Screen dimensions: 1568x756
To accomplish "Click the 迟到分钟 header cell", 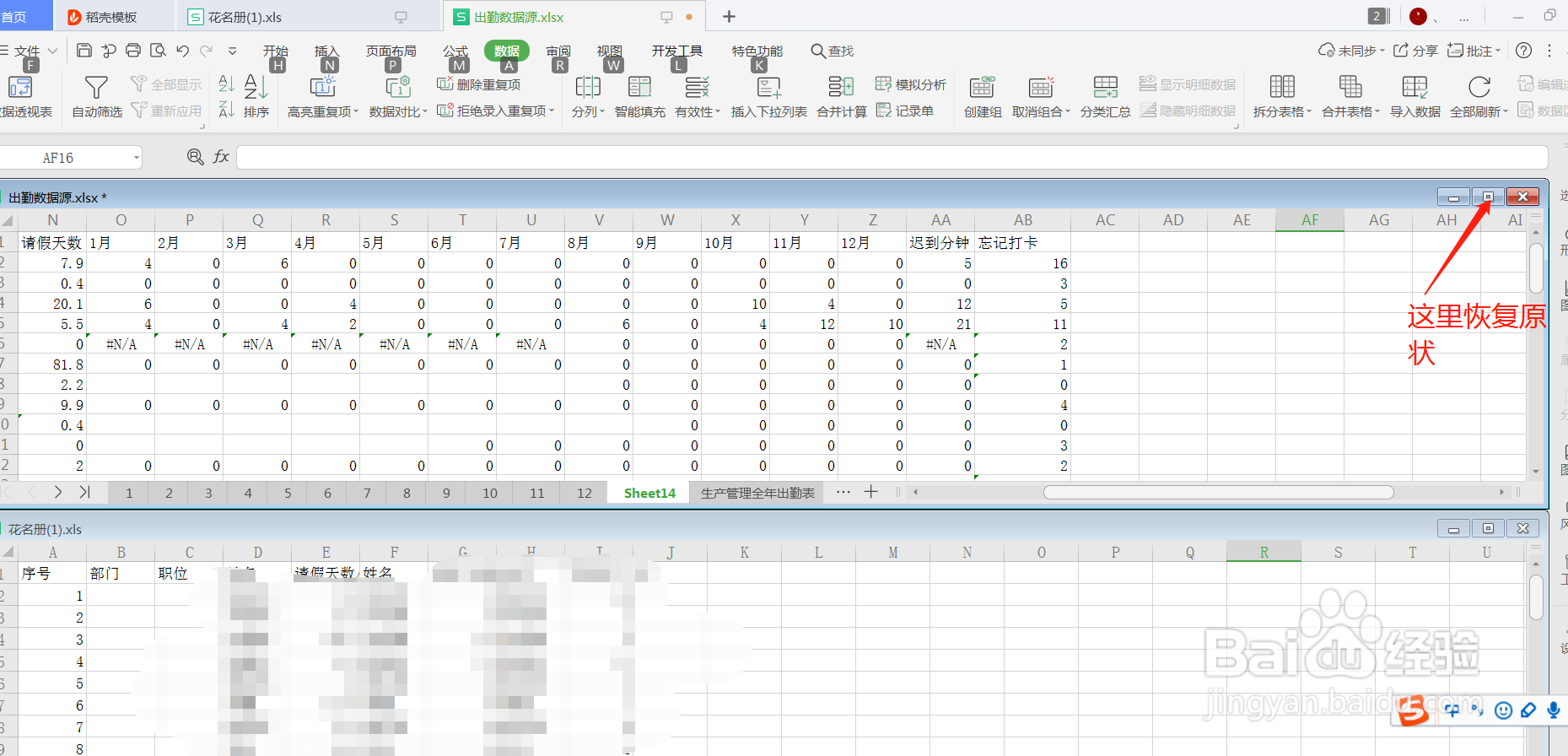I will coord(940,243).
